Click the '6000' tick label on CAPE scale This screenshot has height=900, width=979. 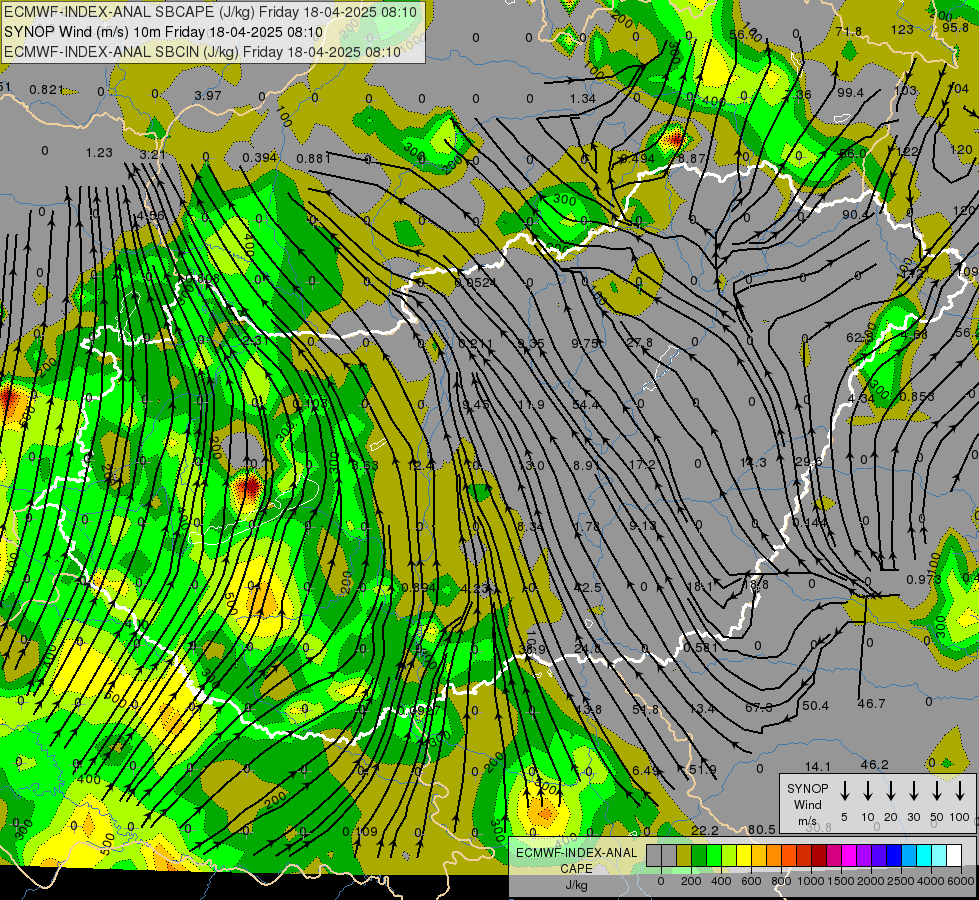960,881
